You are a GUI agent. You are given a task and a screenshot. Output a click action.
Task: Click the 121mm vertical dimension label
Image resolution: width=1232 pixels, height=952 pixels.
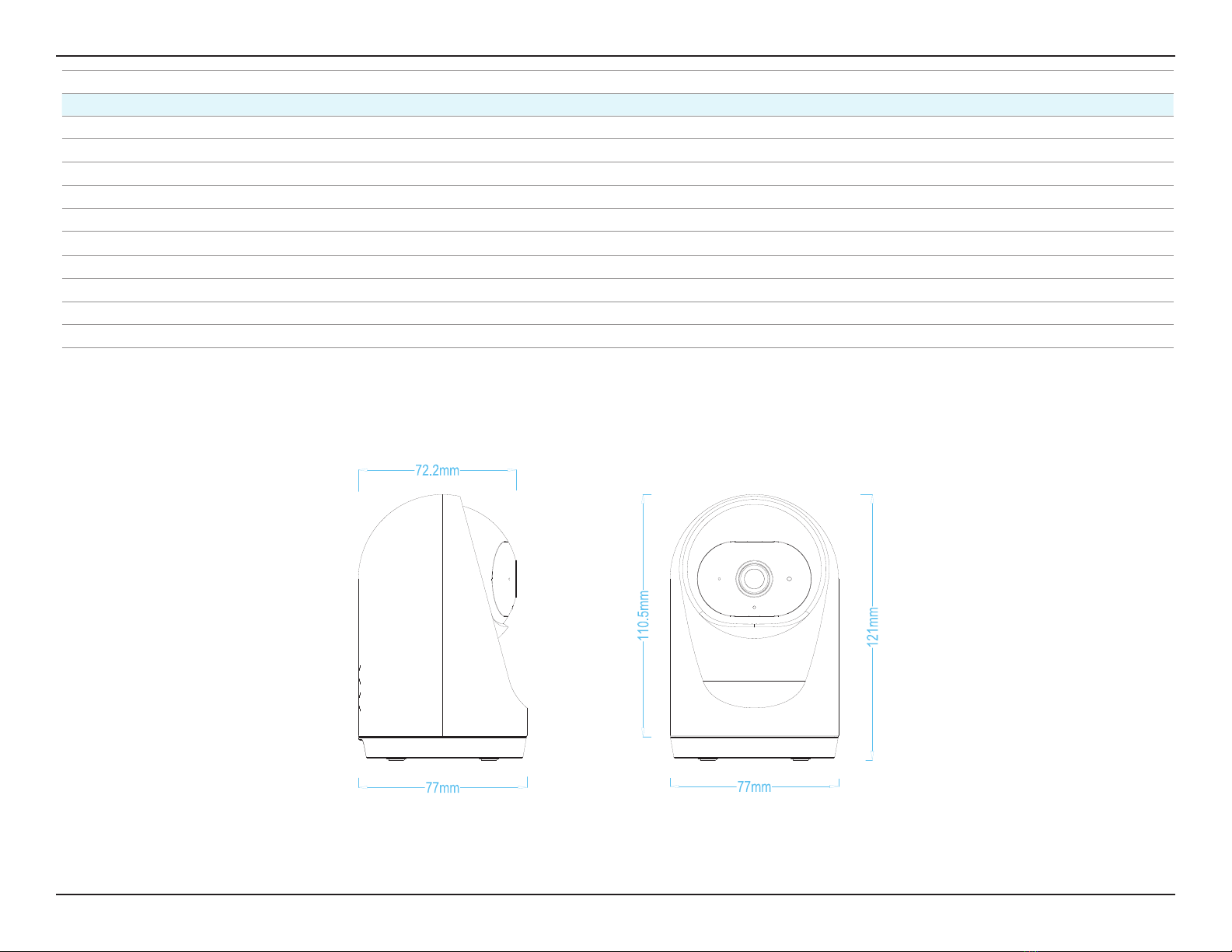click(873, 626)
